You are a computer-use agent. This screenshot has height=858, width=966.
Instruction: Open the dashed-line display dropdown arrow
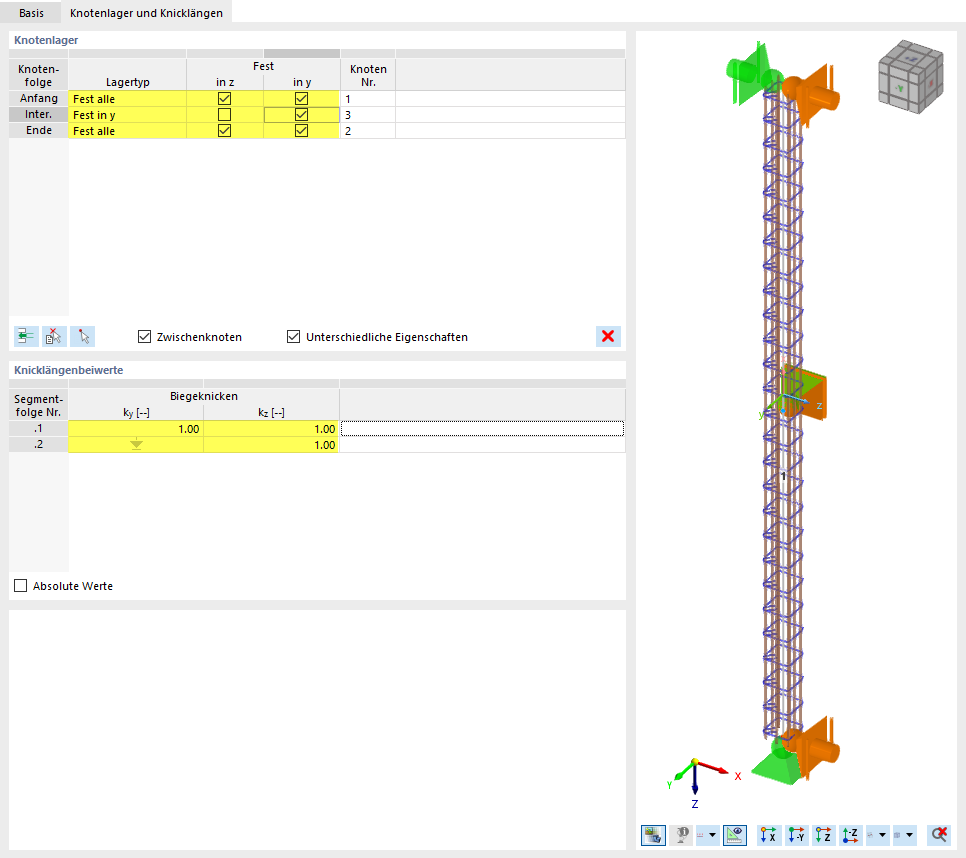click(713, 835)
